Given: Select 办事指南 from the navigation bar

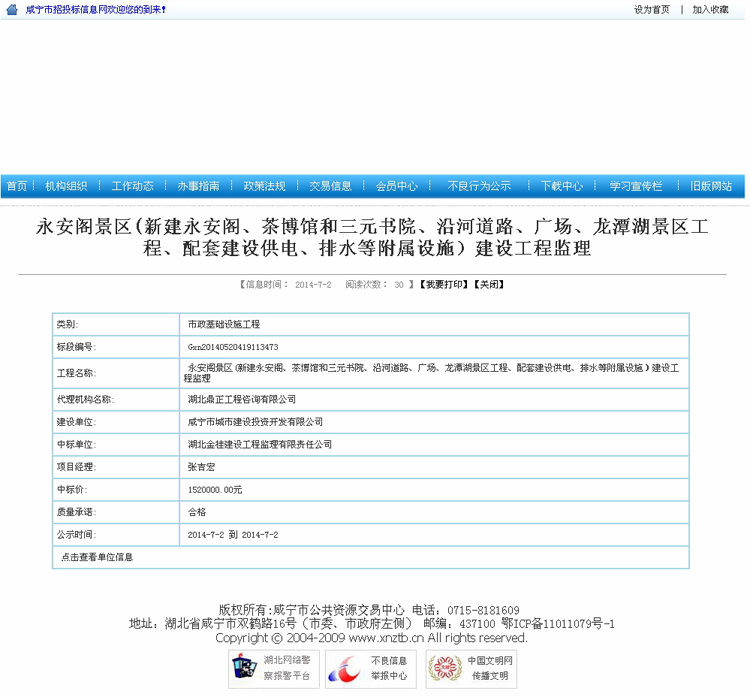Looking at the screenshot, I should pyautogui.click(x=198, y=186).
